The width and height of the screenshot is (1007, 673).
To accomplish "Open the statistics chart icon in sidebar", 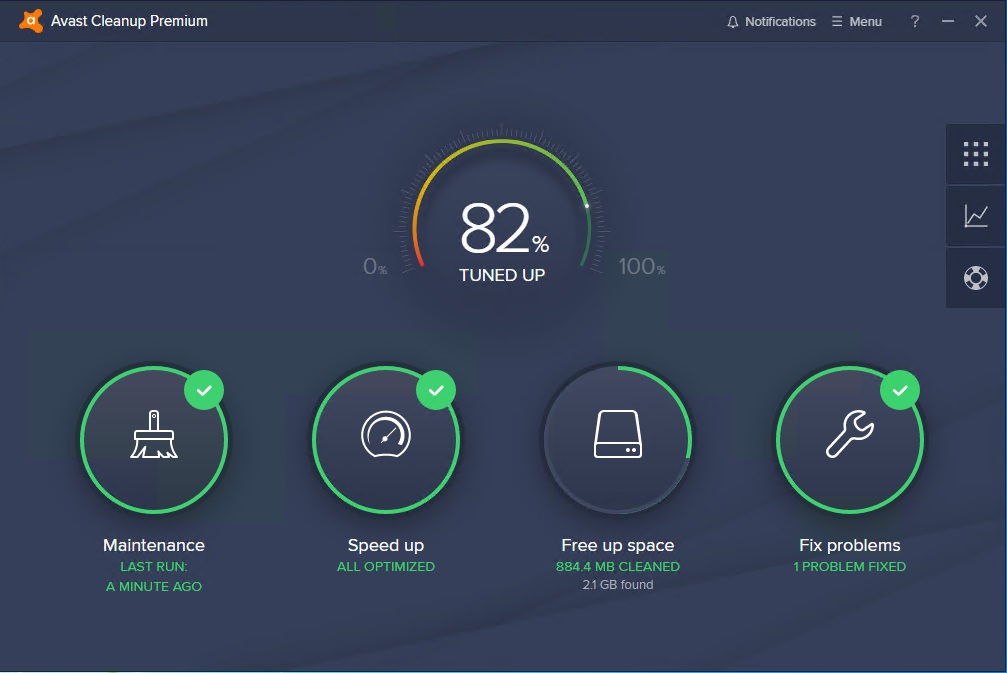I will click(976, 216).
